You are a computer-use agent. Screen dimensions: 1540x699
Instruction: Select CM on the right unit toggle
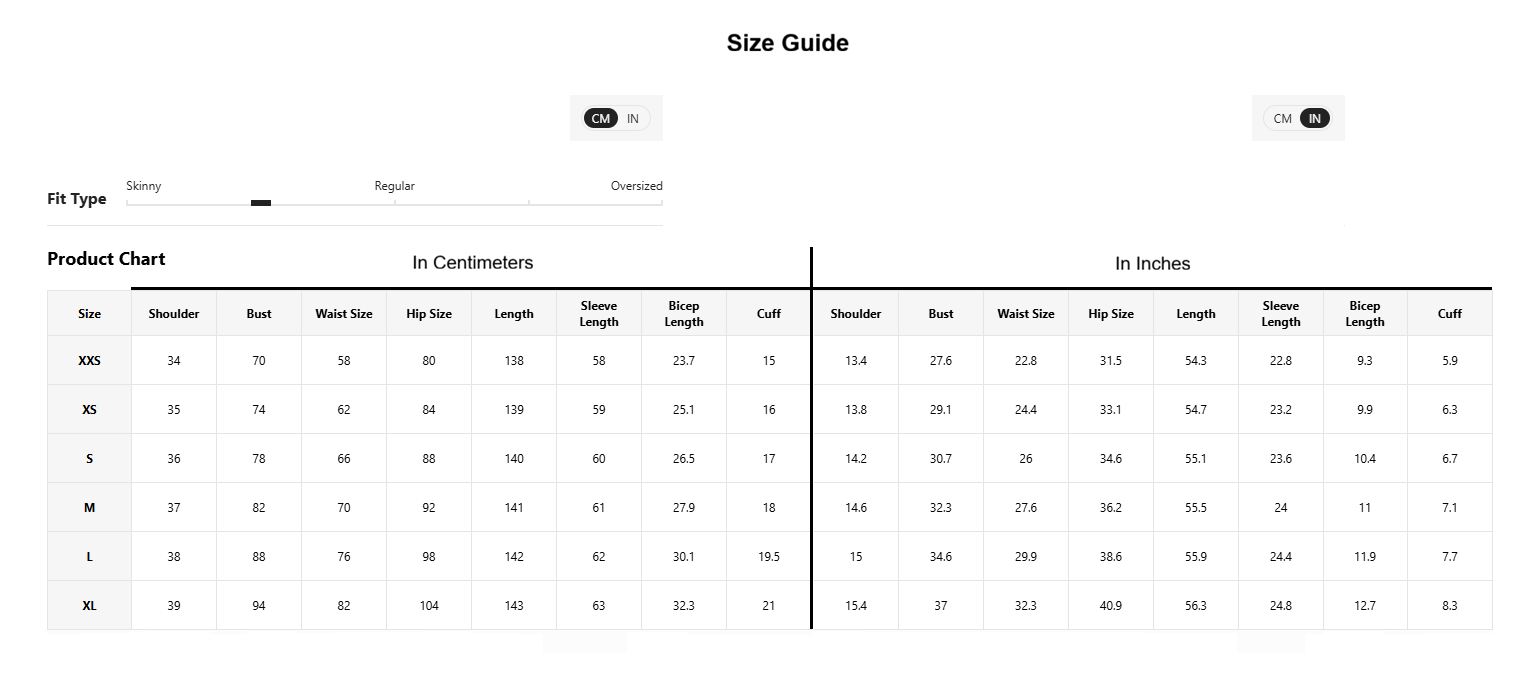tap(1283, 118)
